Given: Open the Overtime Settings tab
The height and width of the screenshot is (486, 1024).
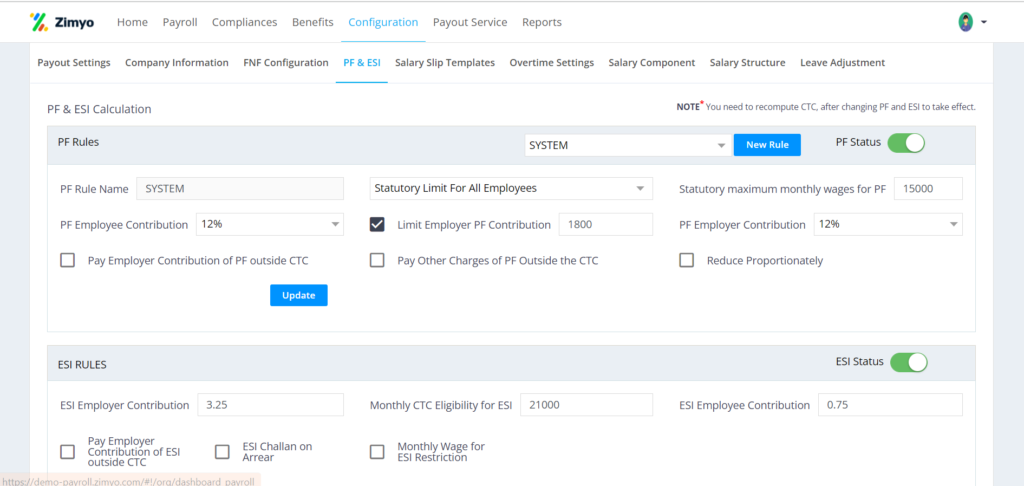Looking at the screenshot, I should pos(552,63).
